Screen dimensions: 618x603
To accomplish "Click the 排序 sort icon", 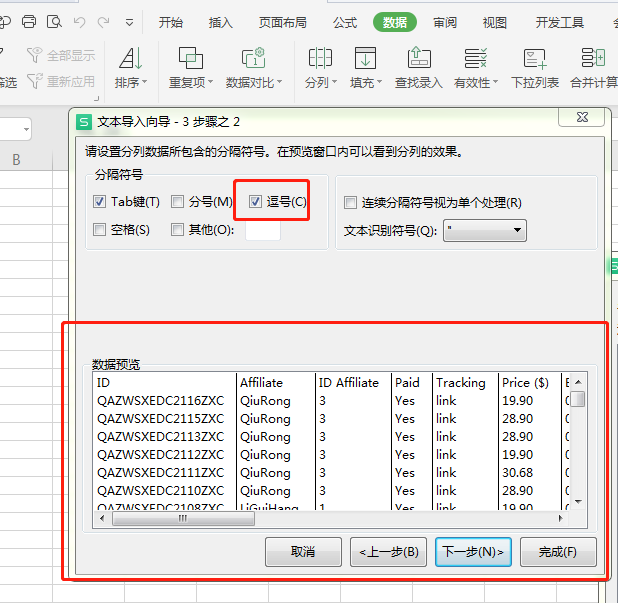I will [130, 58].
